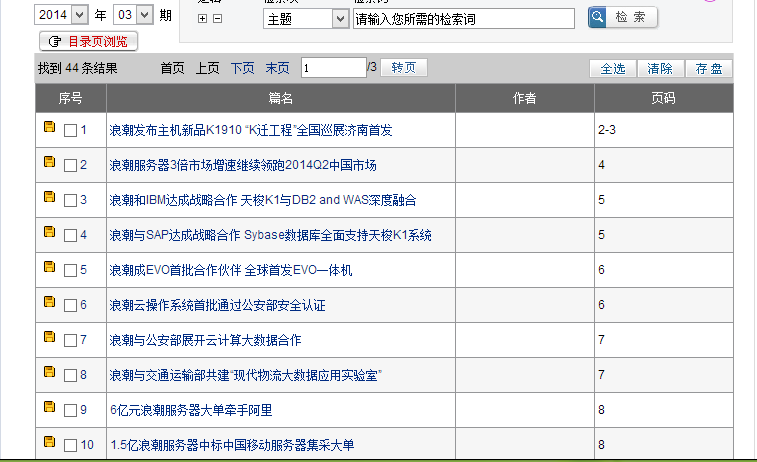Tick the checkbox for result 8
This screenshot has height=462, width=757.
(70, 376)
